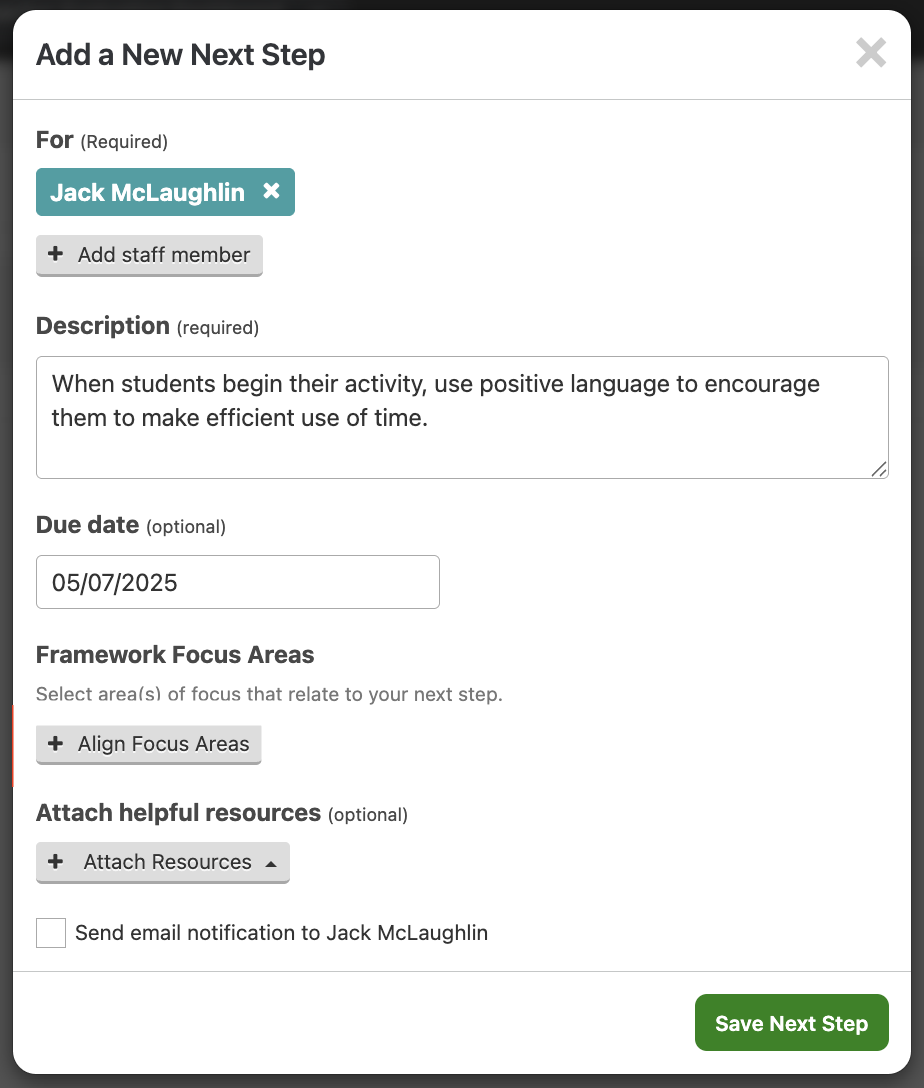This screenshot has width=924, height=1088.
Task: Click the Description (required) label
Action: (x=147, y=326)
